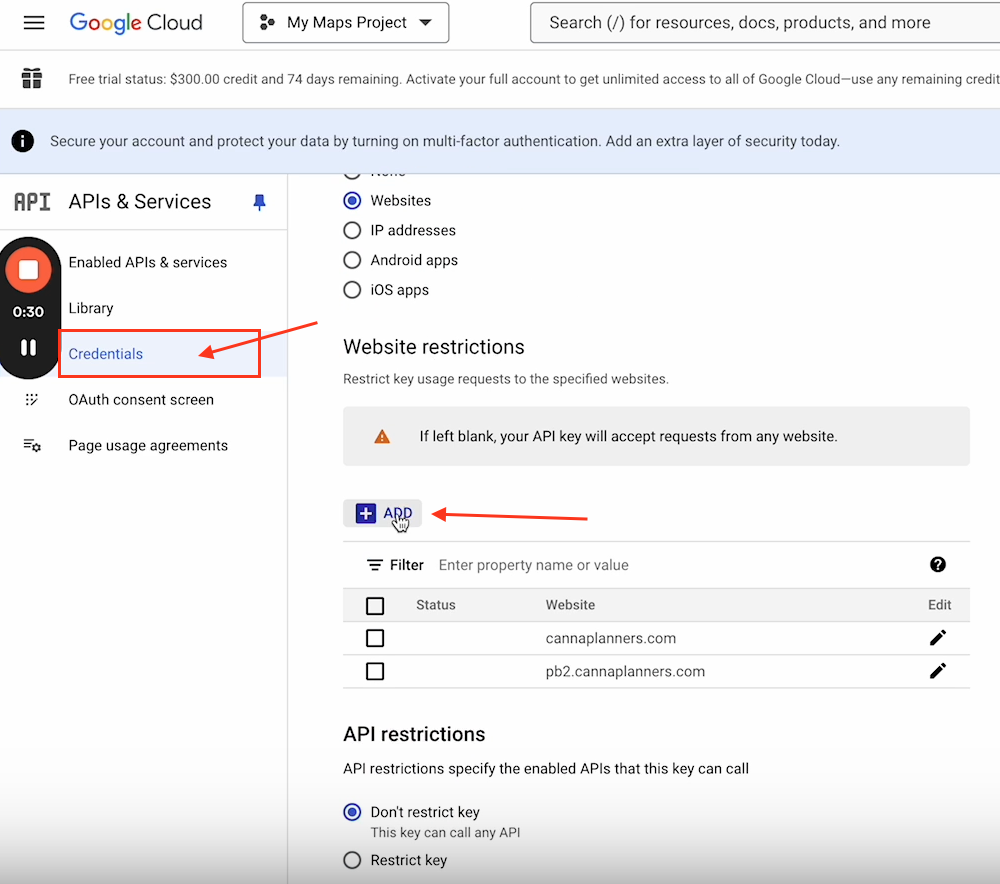Open Enabled APIs & services
1000x884 pixels.
[x=147, y=262]
